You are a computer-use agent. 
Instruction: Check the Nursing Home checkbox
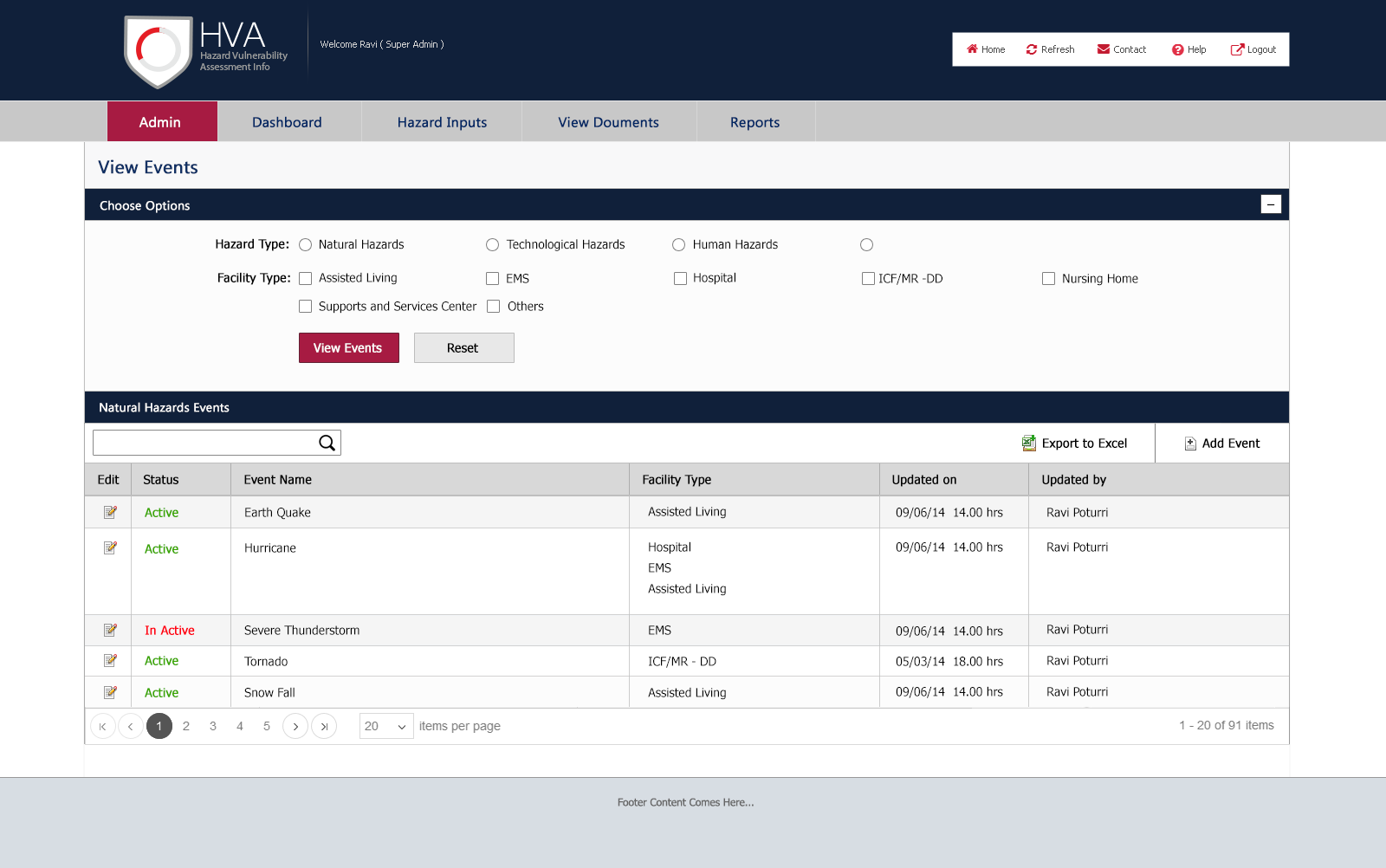pyautogui.click(x=1048, y=279)
